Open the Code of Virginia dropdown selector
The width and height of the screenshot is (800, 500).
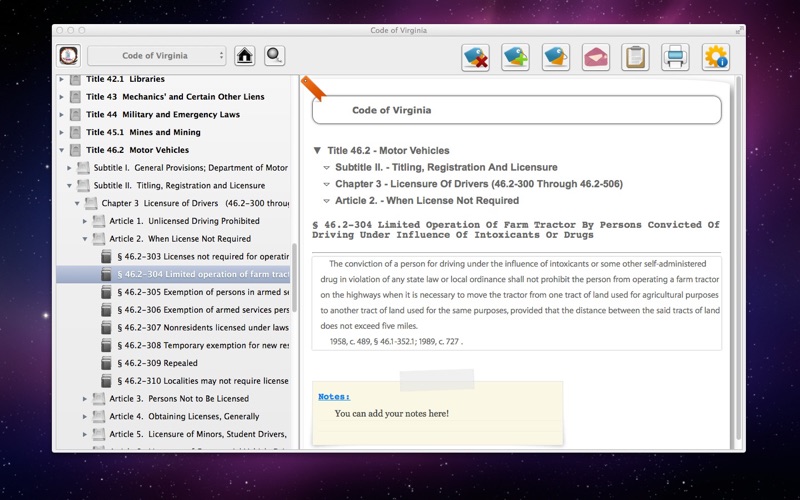tap(157, 56)
